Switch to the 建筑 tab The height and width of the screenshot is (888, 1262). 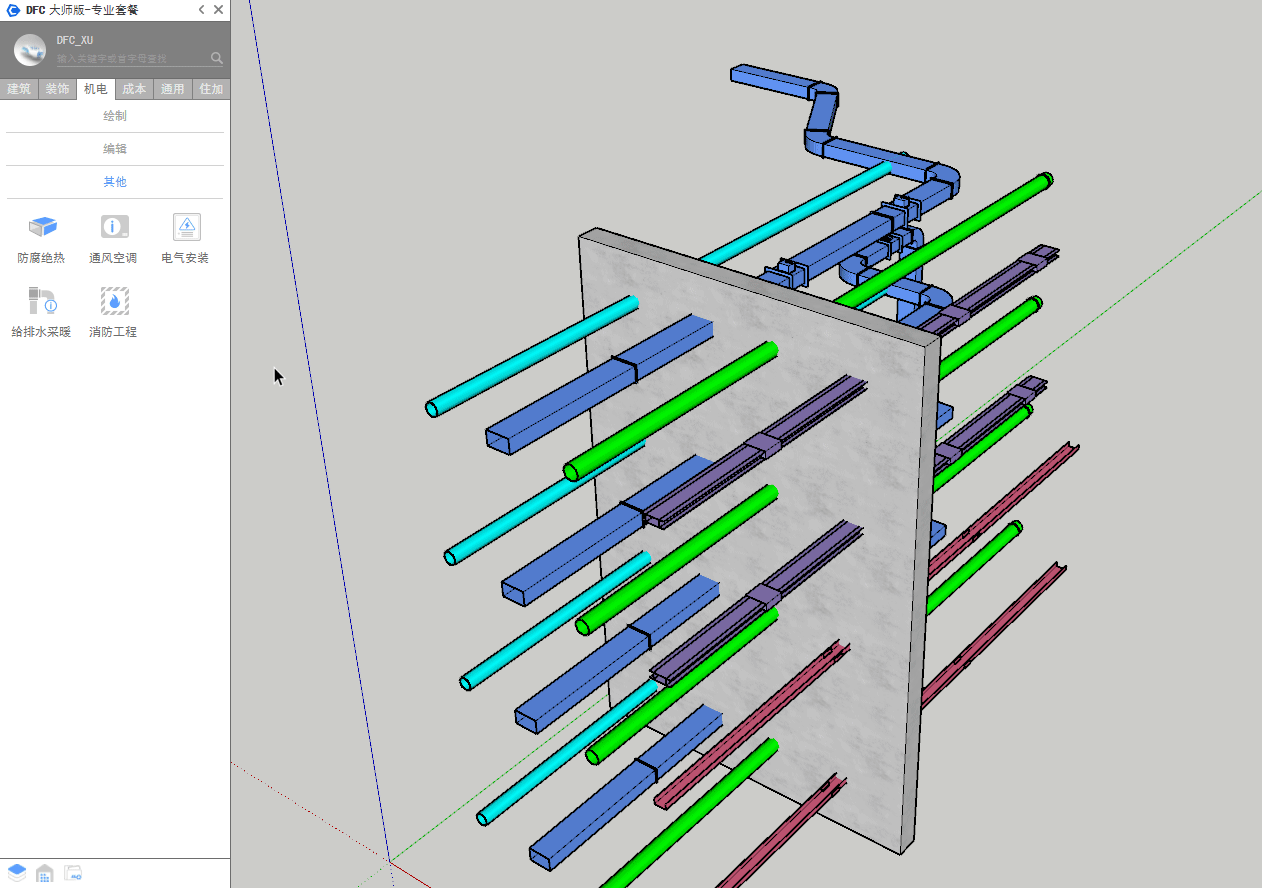19,89
